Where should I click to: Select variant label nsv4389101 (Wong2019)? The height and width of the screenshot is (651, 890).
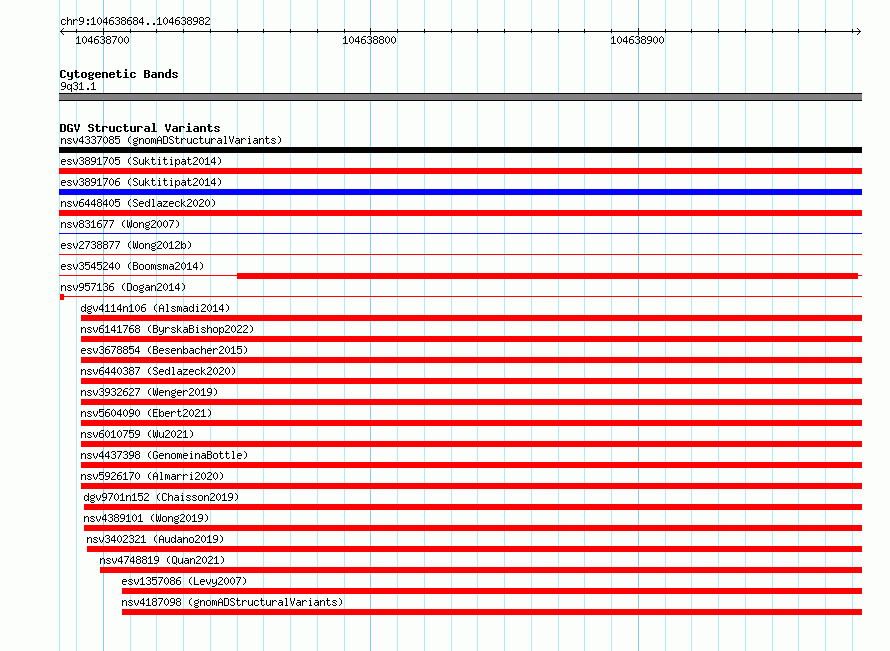[146, 518]
